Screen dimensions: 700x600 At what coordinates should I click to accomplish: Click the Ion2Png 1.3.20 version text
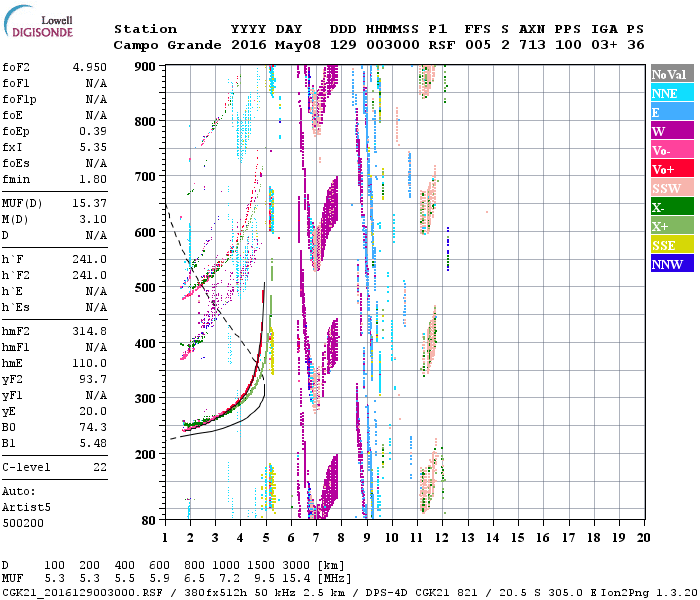click(649, 592)
